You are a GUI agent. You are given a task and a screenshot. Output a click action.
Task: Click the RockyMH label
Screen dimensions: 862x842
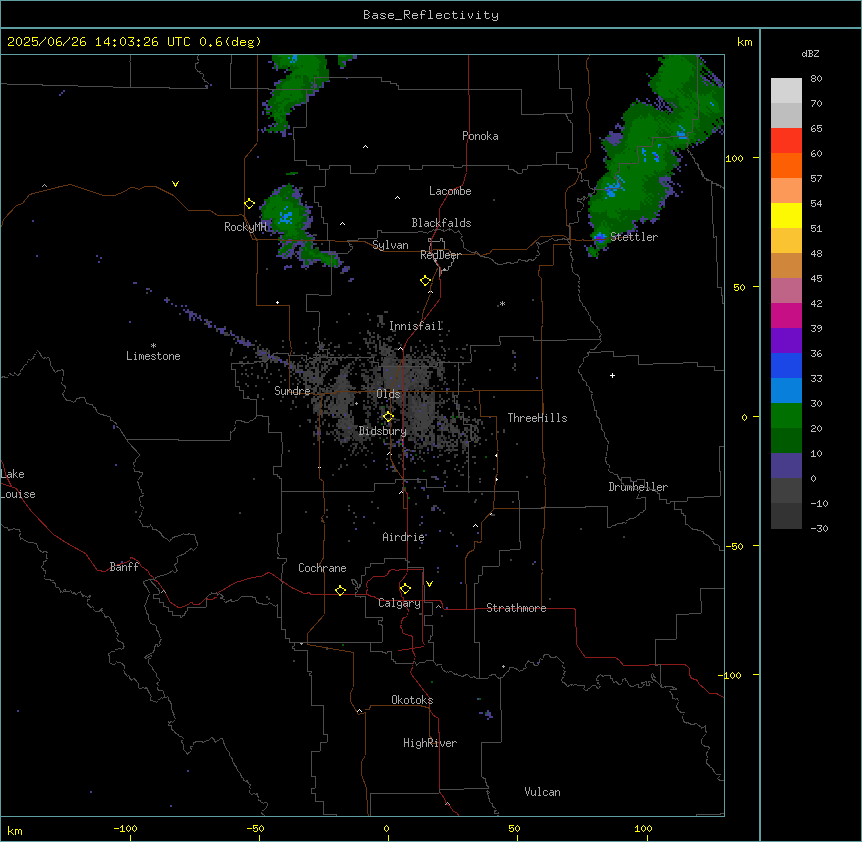(245, 227)
